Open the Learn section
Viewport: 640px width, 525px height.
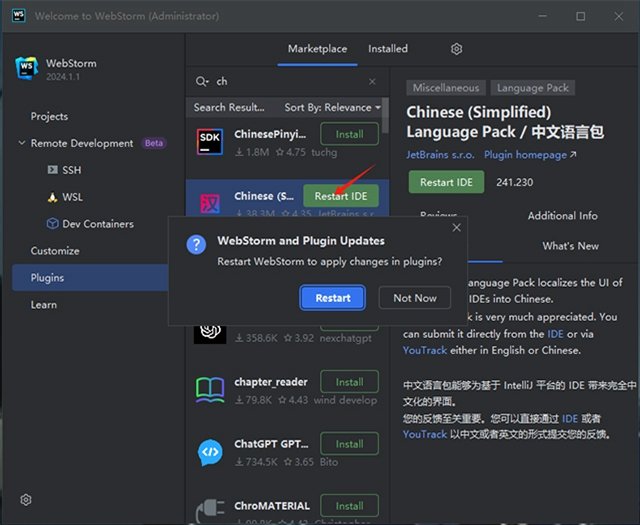[44, 305]
